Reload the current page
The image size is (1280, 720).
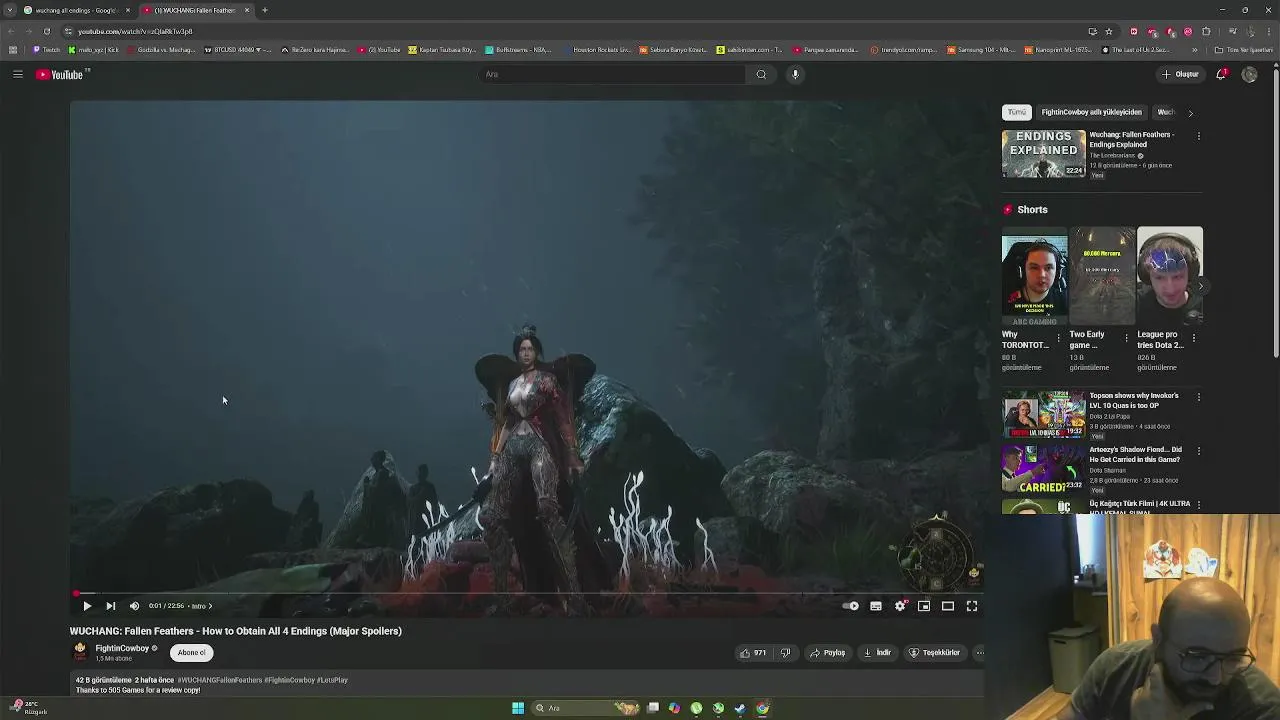tap(47, 31)
